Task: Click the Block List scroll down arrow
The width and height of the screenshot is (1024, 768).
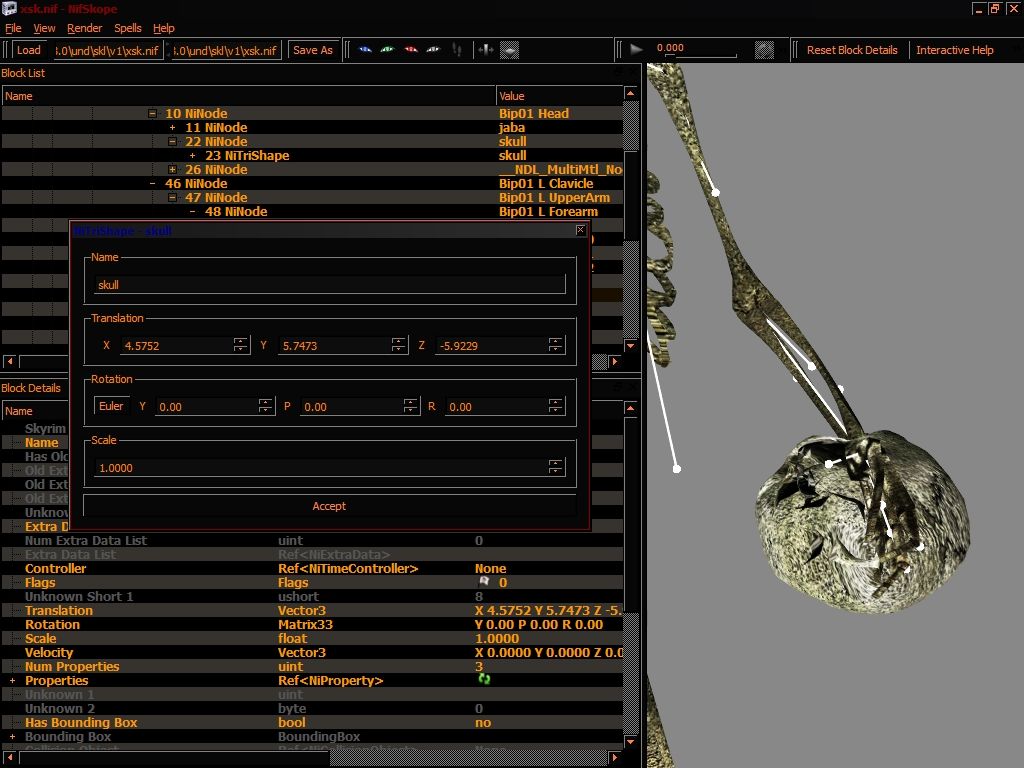Action: click(630, 345)
